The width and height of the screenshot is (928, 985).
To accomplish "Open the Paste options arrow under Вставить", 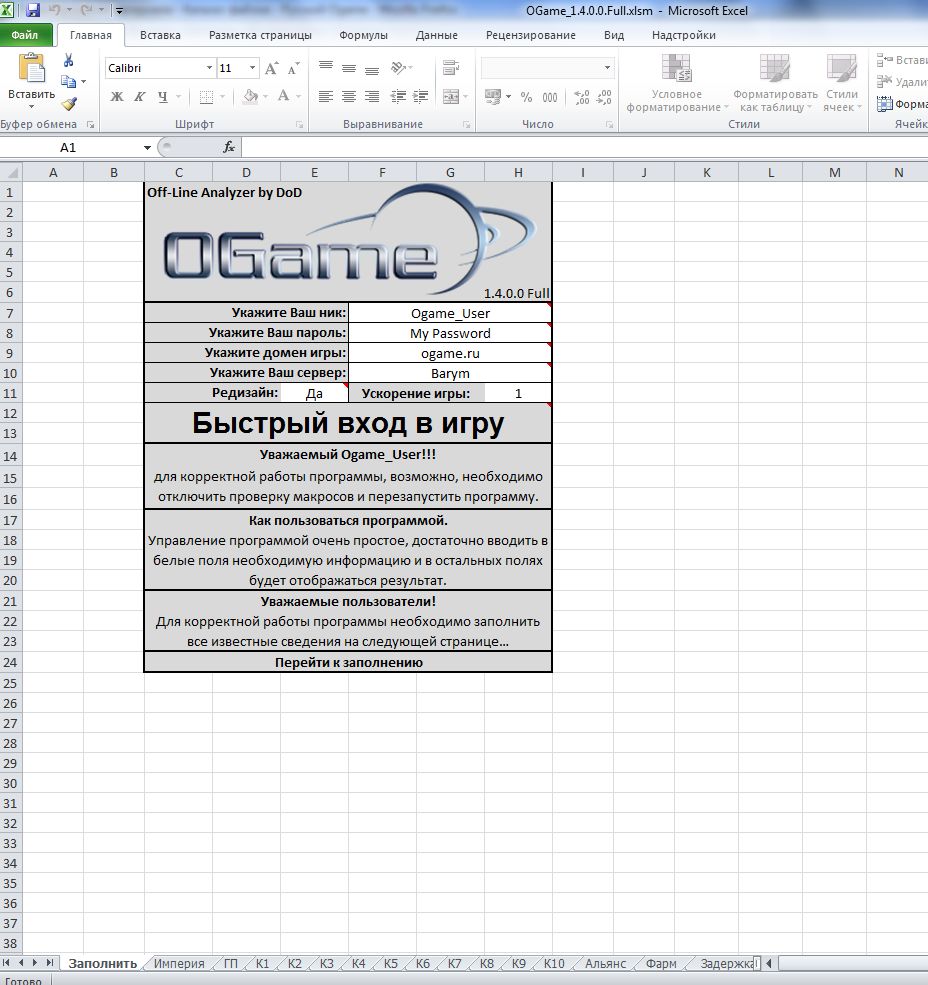I will tap(31, 107).
